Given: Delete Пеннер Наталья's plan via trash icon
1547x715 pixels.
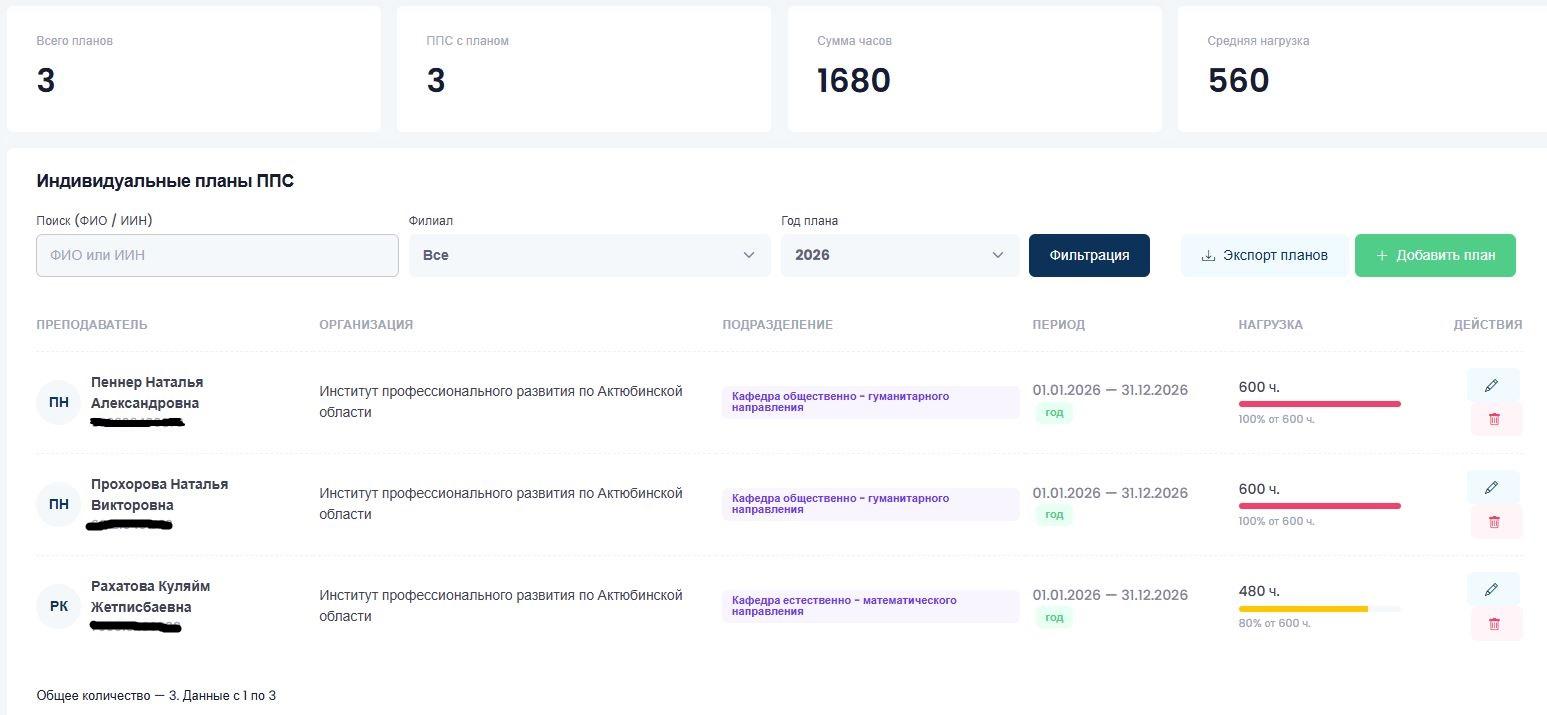Looking at the screenshot, I should point(1495,419).
